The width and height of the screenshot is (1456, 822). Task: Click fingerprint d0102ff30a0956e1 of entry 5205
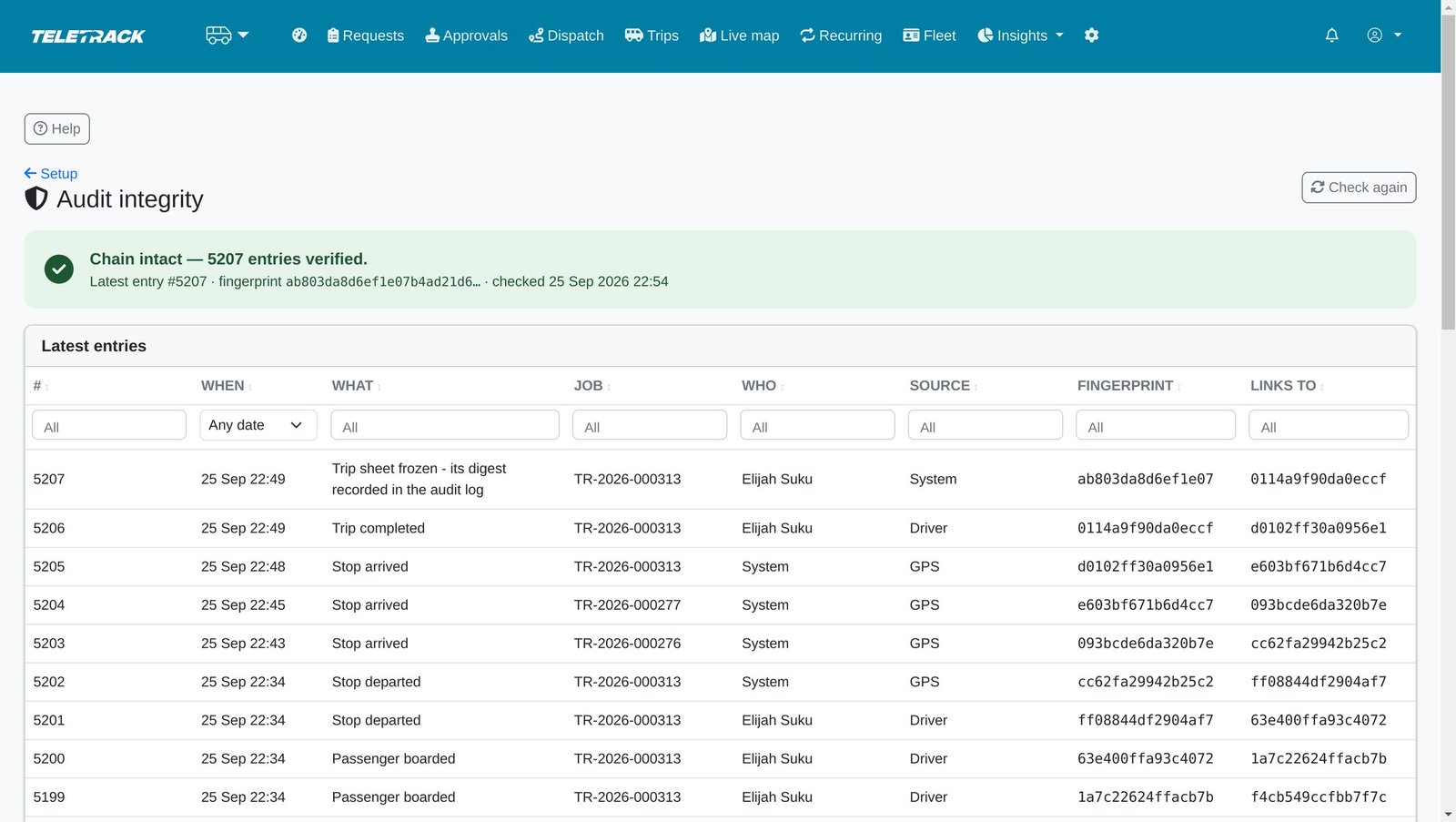click(1146, 567)
